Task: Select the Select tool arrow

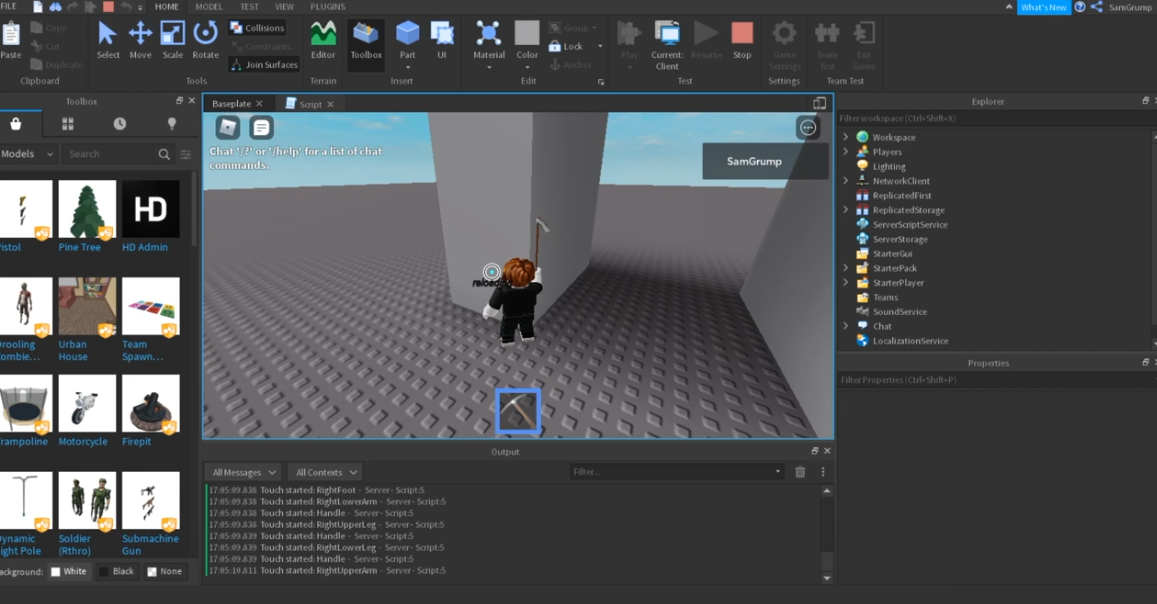Action: (x=108, y=41)
